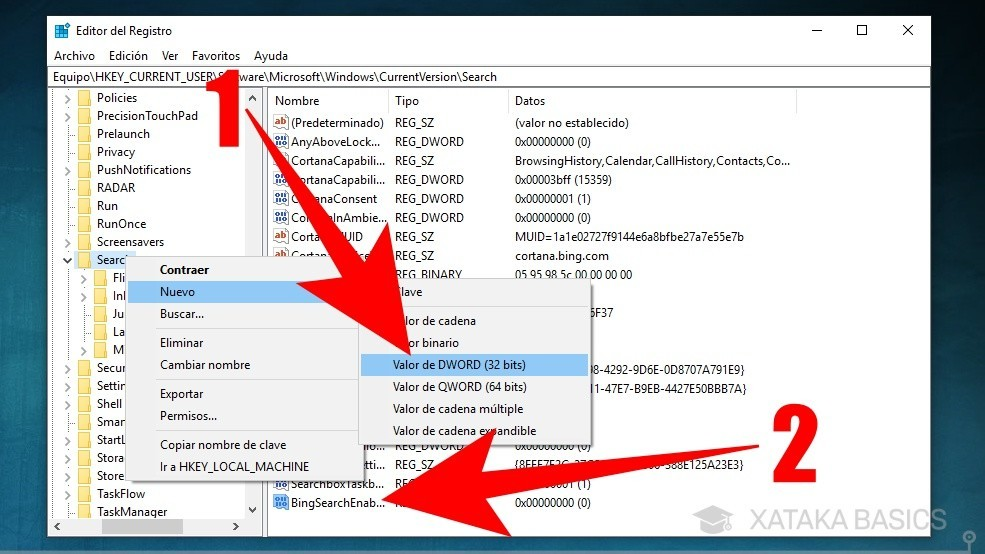Screen dimensions: 985x554
Task: Choose Nuevo in the context menu
Action: (x=244, y=291)
